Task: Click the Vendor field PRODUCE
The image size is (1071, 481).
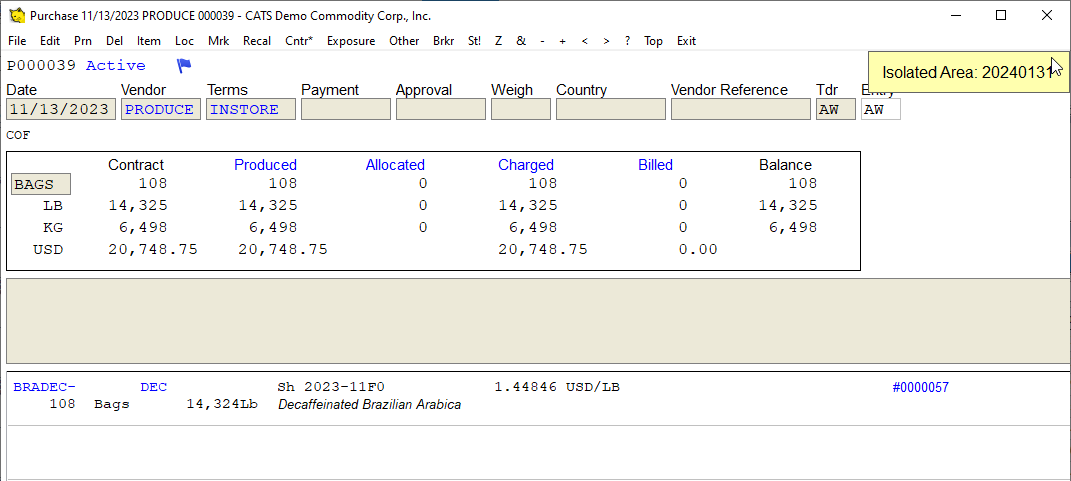Action: (161, 109)
